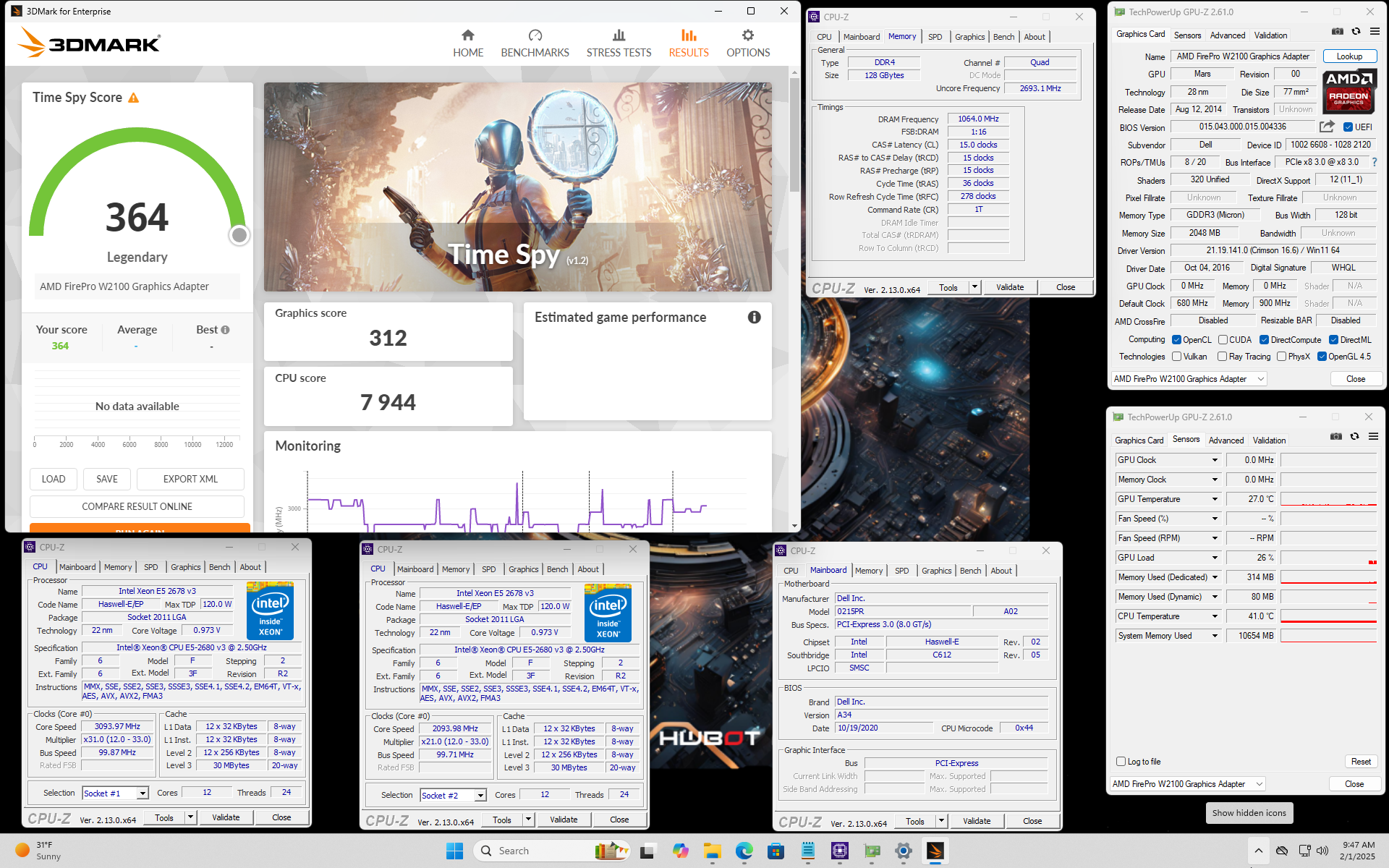
Task: Take screenshot in GPU-Z Sensors window
Action: pos(1336,437)
